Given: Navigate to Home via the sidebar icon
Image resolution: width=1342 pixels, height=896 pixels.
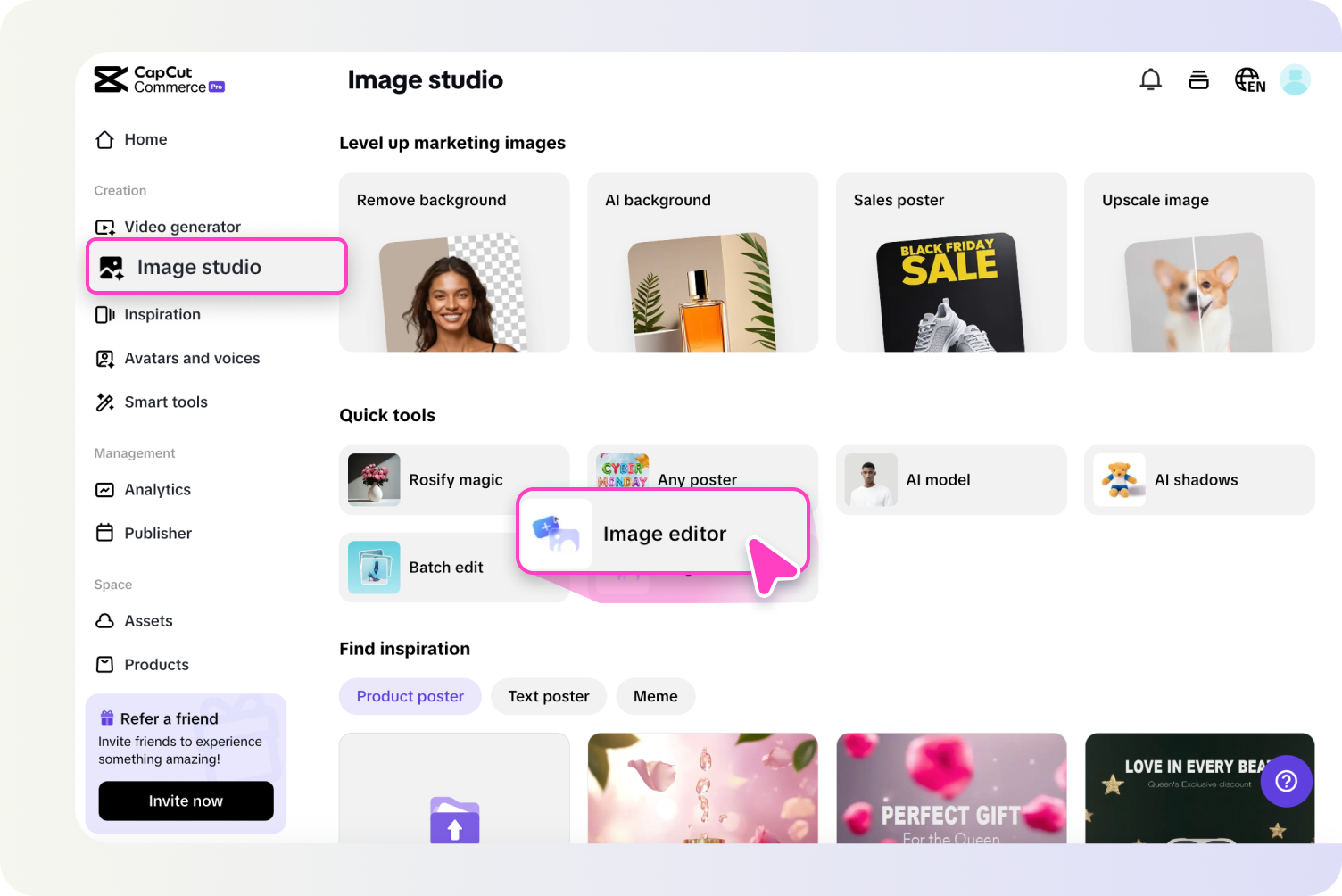Looking at the screenshot, I should tap(145, 139).
